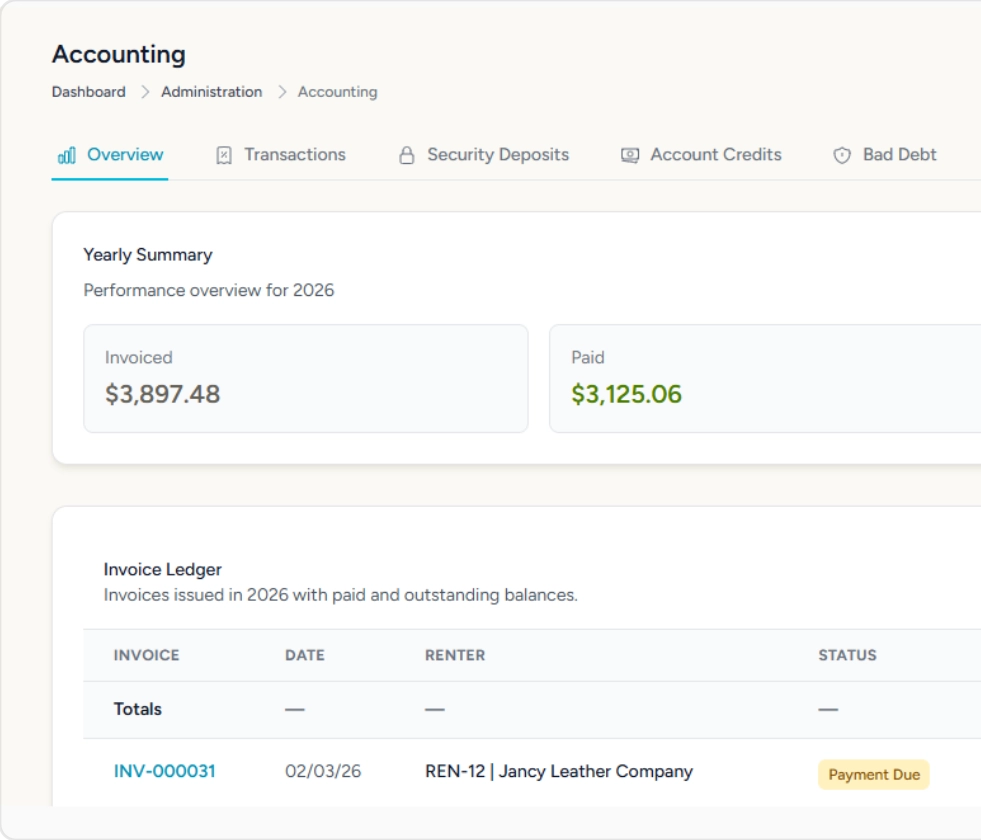
Task: Click the Overview bar chart icon
Action: (x=67, y=155)
